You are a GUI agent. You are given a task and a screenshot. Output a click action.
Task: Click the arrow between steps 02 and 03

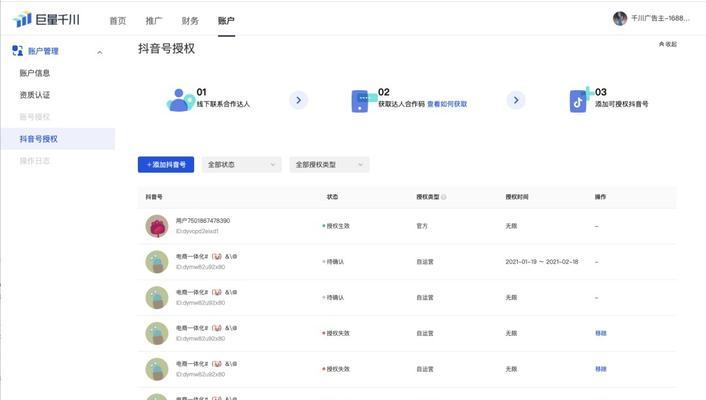click(516, 100)
